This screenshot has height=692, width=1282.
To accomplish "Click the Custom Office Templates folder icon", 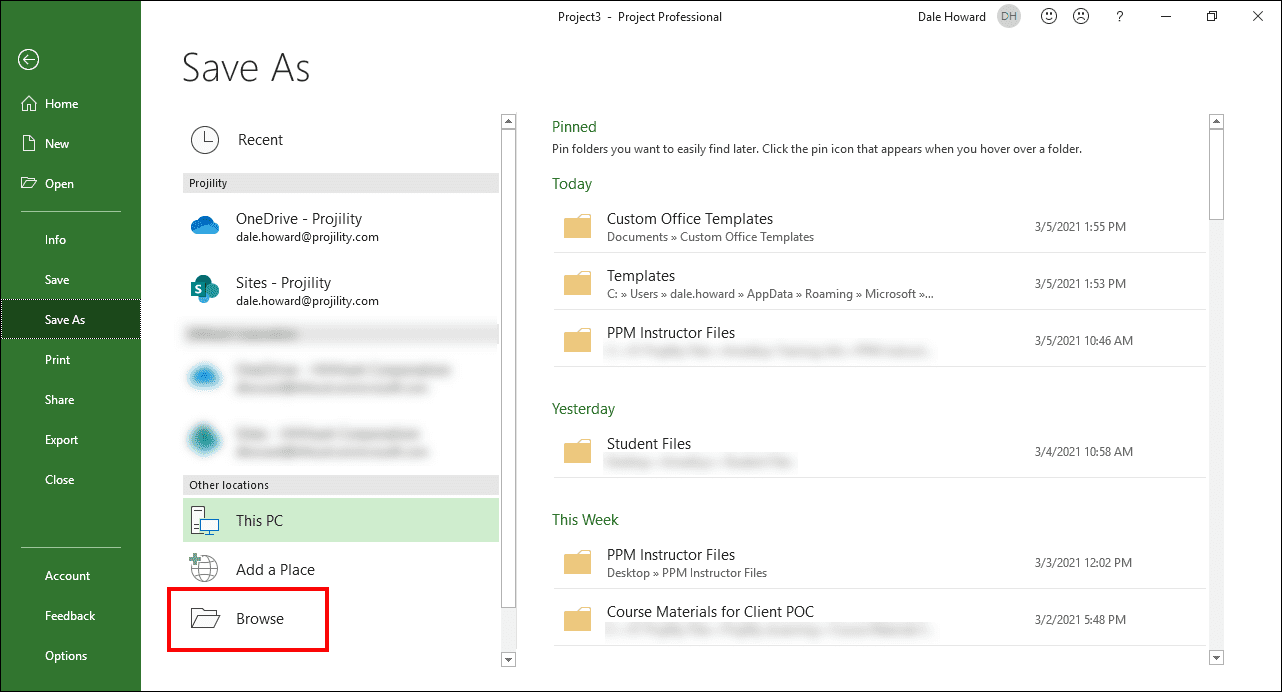I will (578, 227).
